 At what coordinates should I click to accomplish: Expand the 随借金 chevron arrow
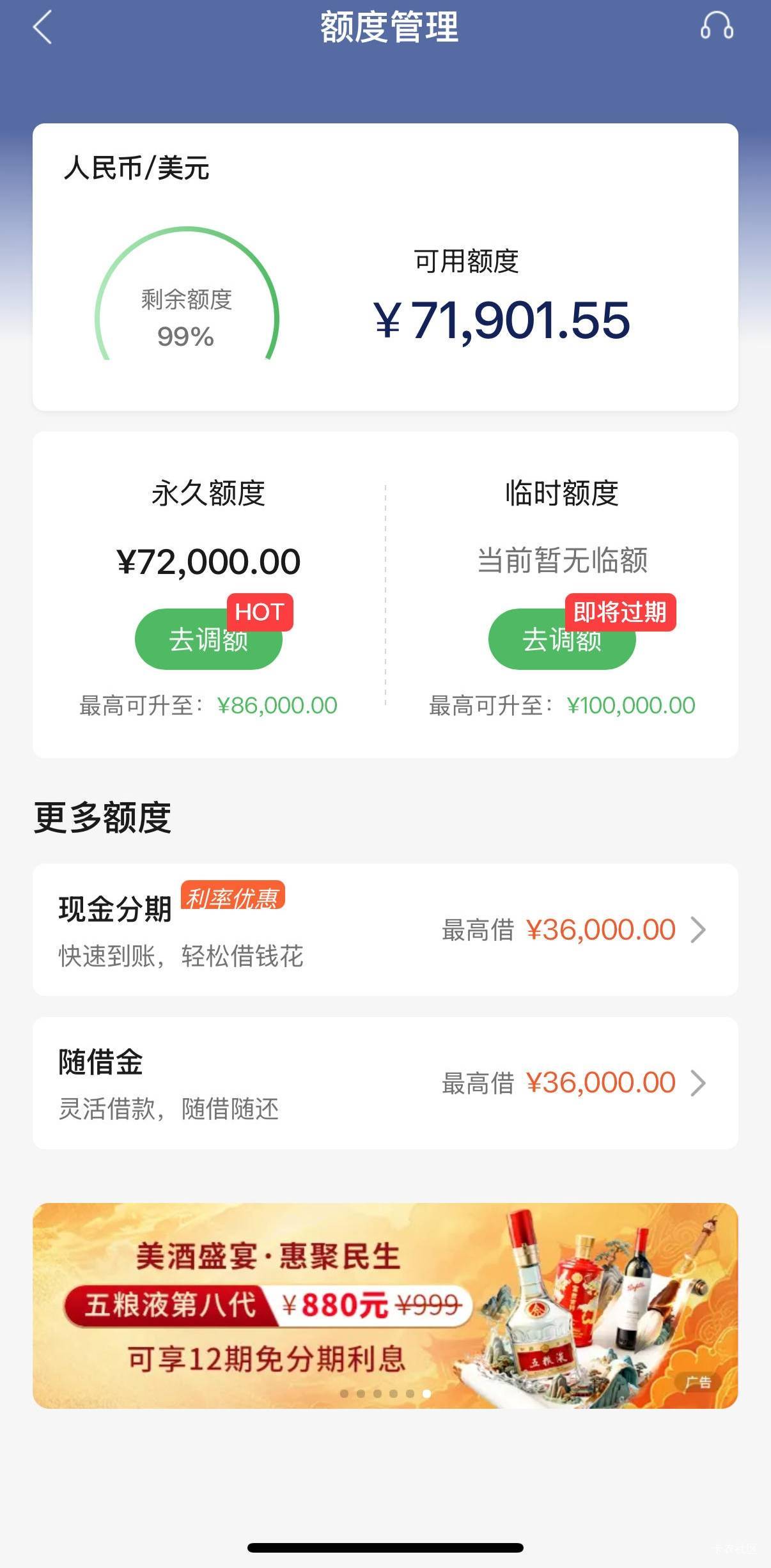click(699, 1083)
